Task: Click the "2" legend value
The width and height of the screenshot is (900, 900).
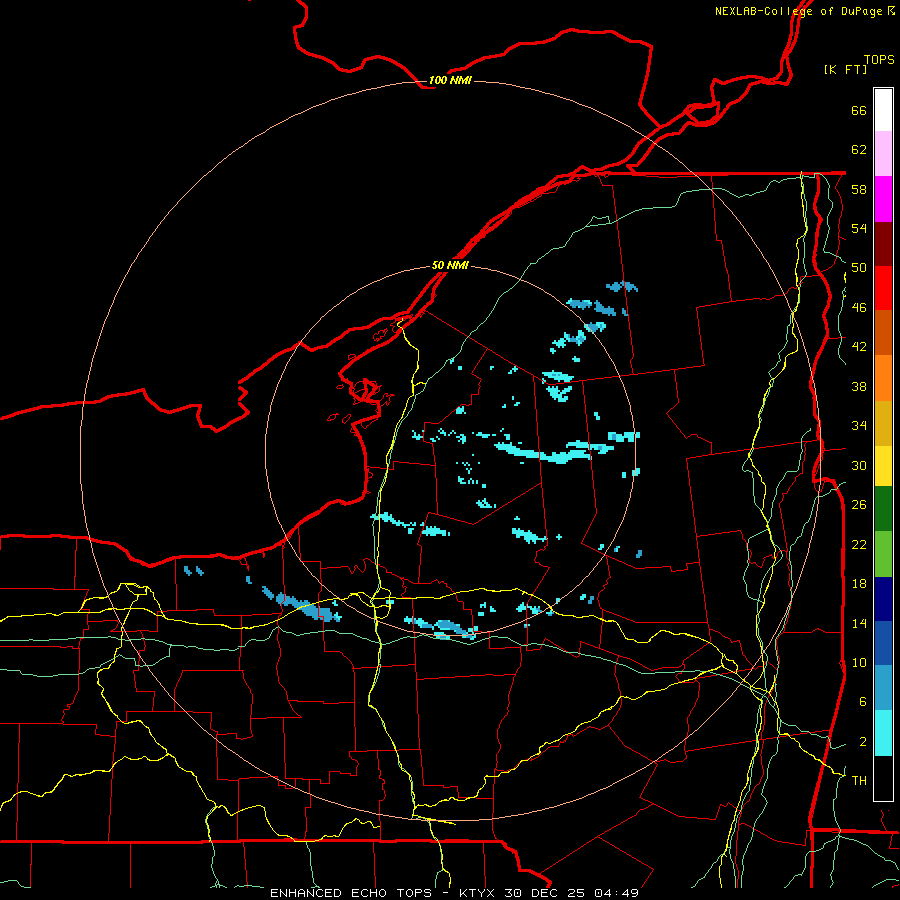Action: click(x=863, y=742)
